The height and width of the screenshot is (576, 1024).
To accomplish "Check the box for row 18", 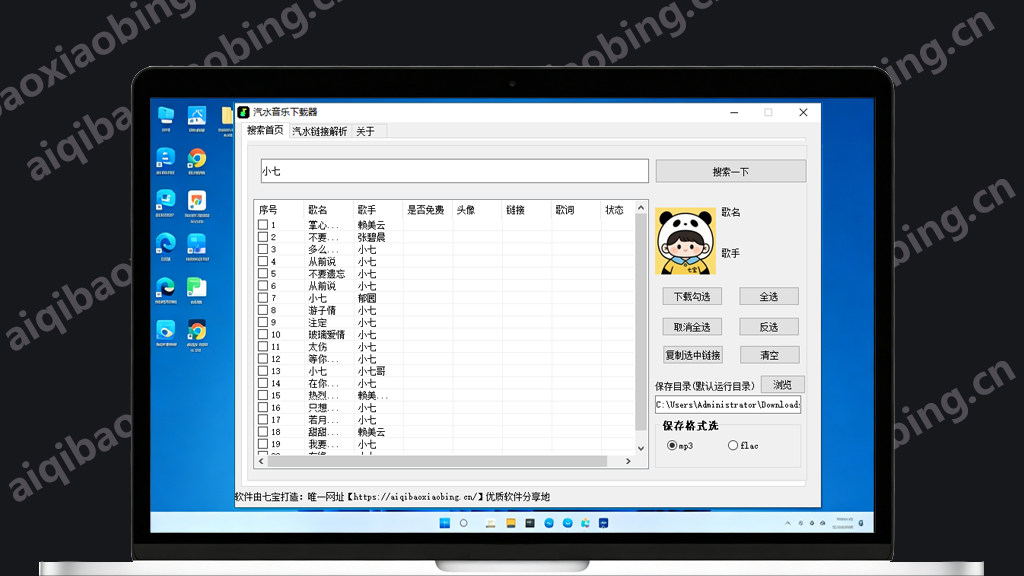I will [263, 432].
